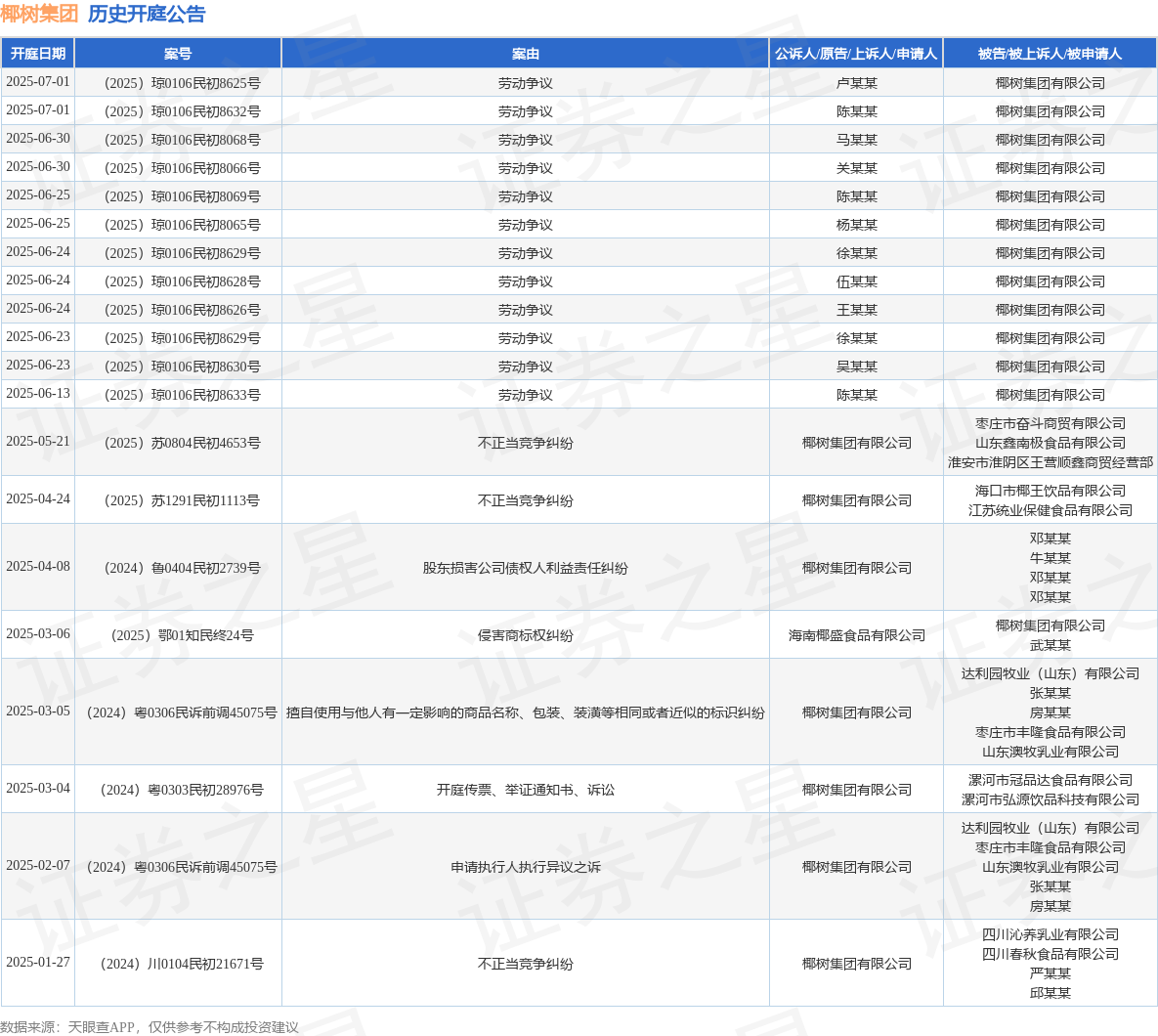Viewport: 1158px width, 1036px height.
Task: Click defendant 漯河市弘源饮品科技有限公司
Action: pyautogui.click(x=1050, y=799)
